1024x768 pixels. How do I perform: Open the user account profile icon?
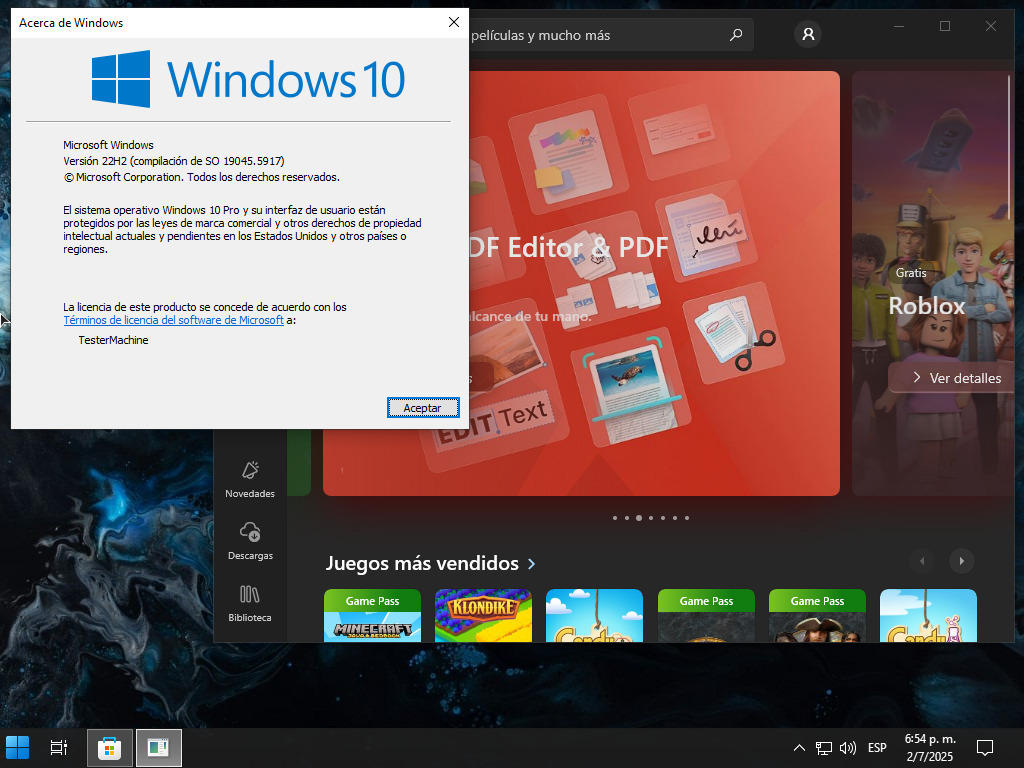(x=807, y=35)
